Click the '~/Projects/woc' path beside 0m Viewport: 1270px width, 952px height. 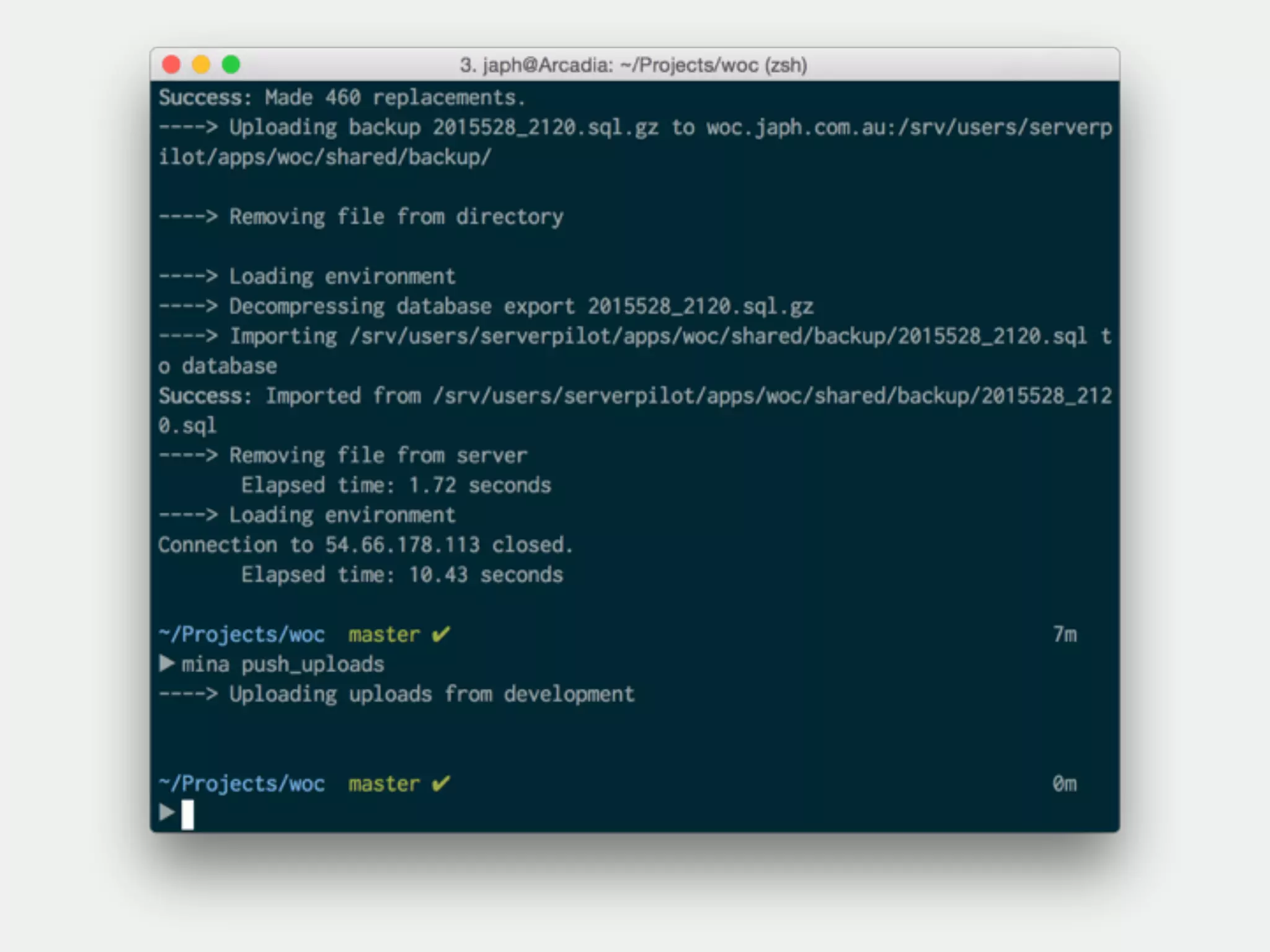[242, 783]
